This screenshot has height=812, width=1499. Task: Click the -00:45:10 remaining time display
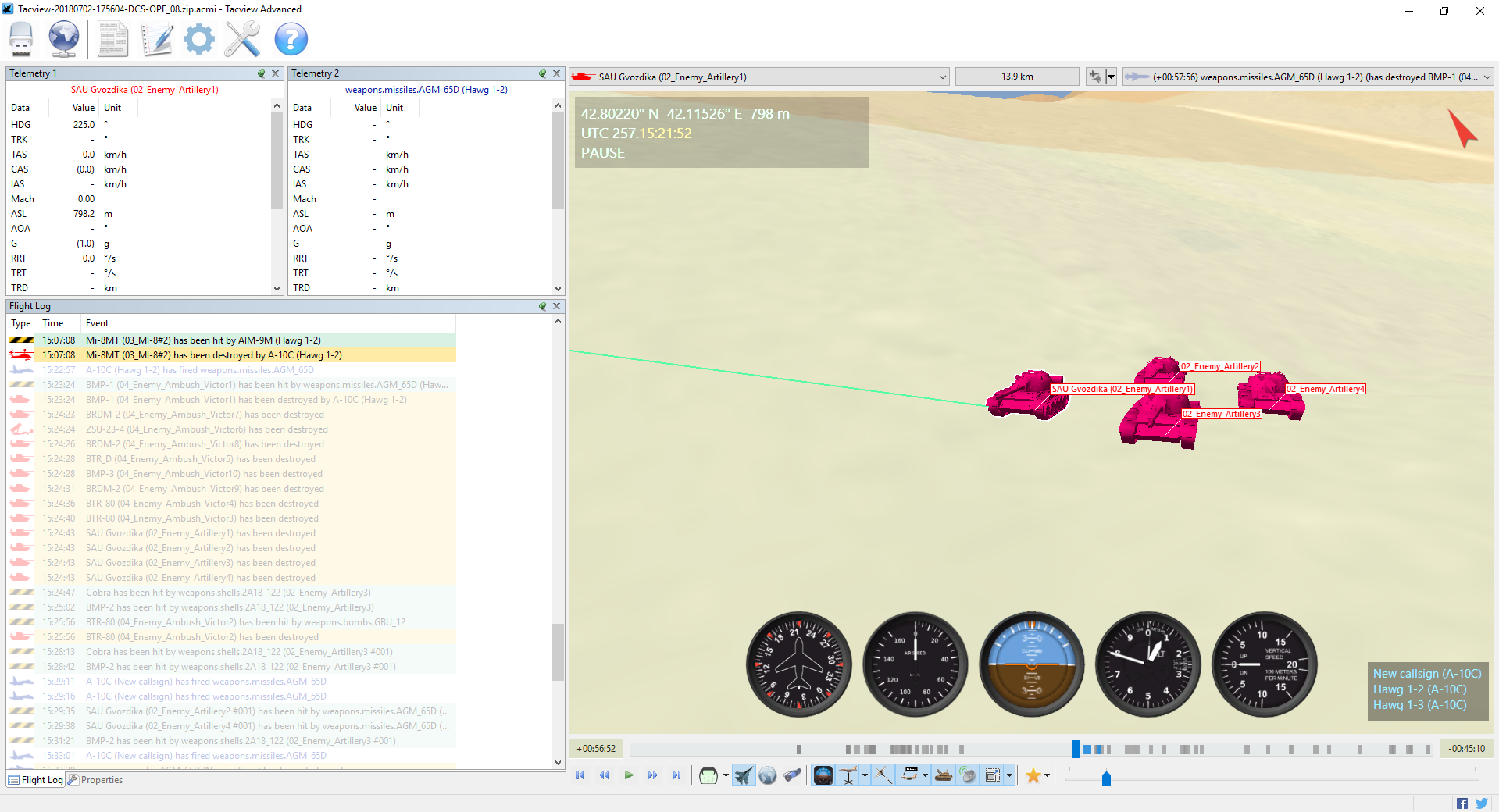(x=1466, y=749)
